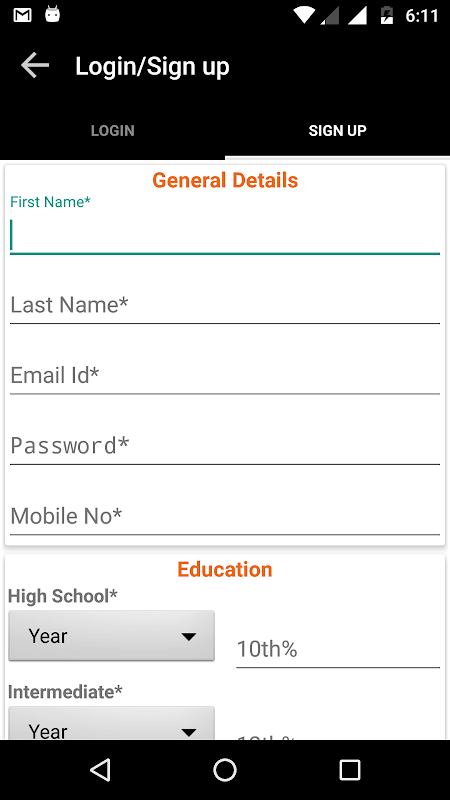Tap the Android home circle button
This screenshot has height=800, width=450.
225,769
